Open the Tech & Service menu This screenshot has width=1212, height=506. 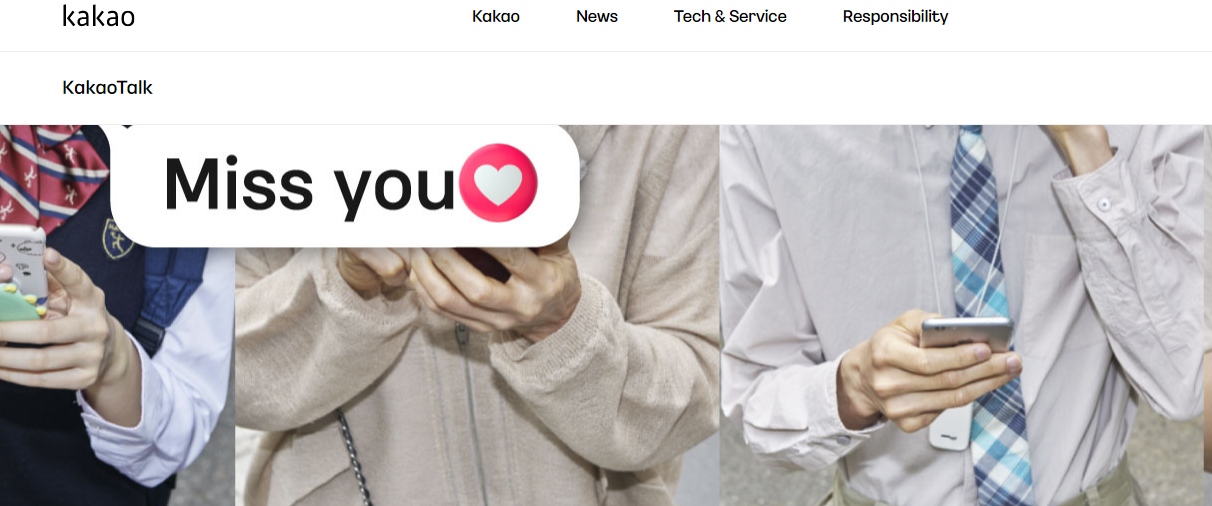click(x=730, y=16)
